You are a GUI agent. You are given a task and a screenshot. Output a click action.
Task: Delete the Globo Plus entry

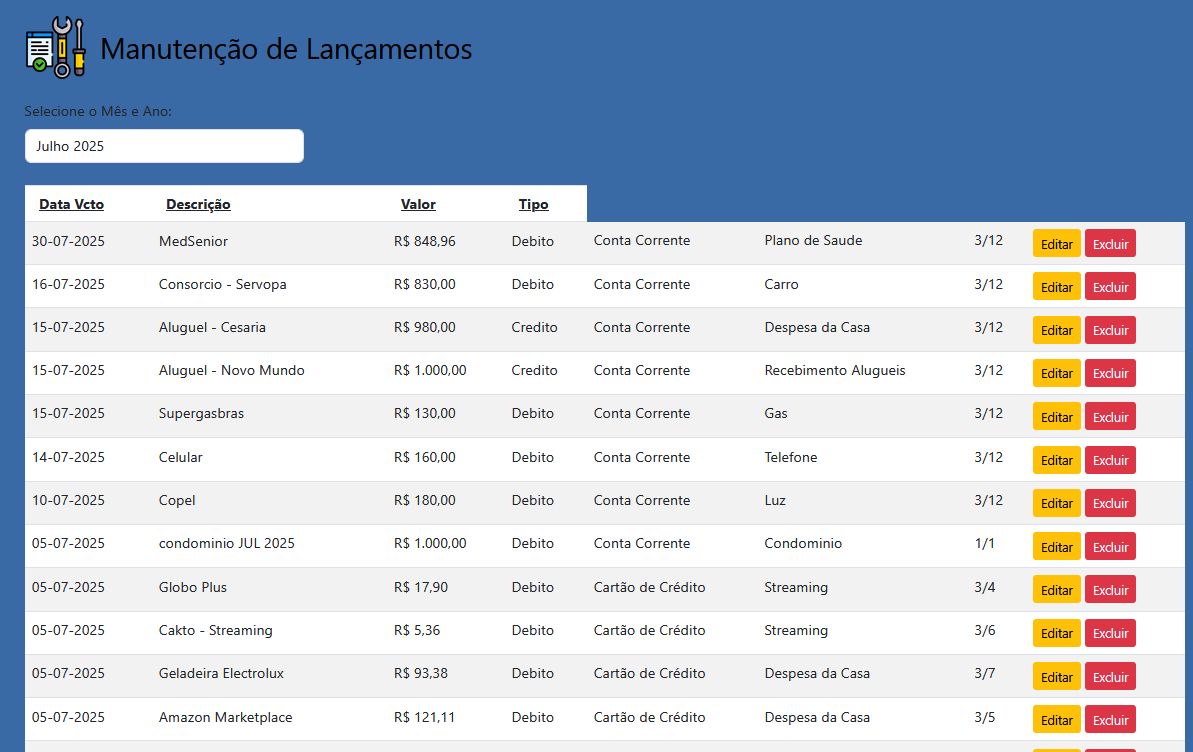[x=1110, y=590]
